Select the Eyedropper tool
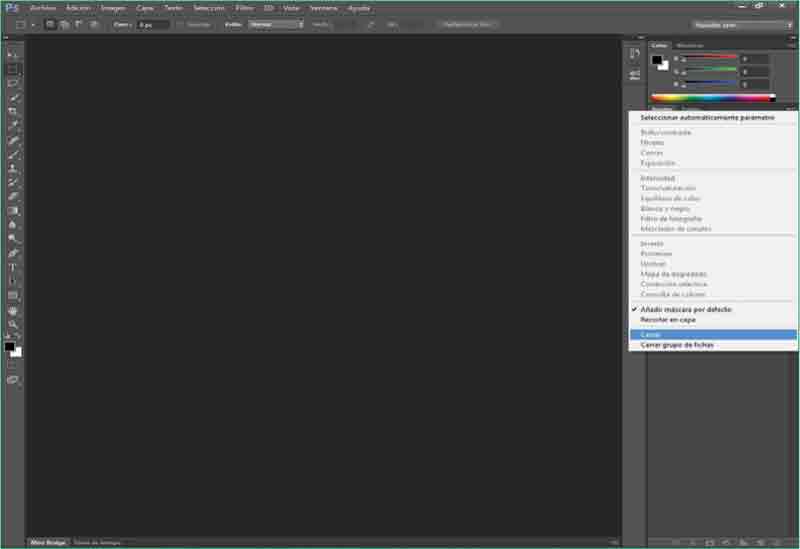 tap(13, 126)
